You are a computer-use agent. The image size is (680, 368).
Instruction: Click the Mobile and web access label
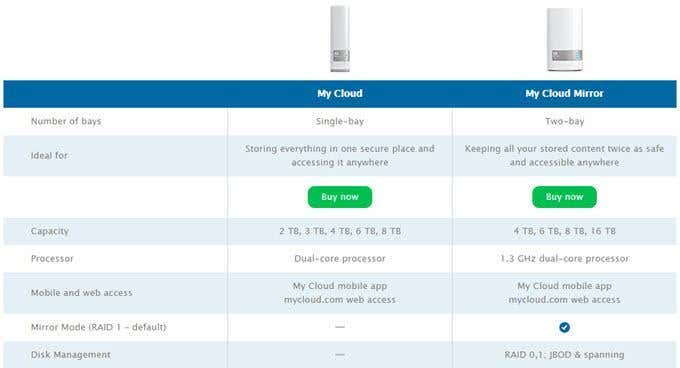[82, 293]
